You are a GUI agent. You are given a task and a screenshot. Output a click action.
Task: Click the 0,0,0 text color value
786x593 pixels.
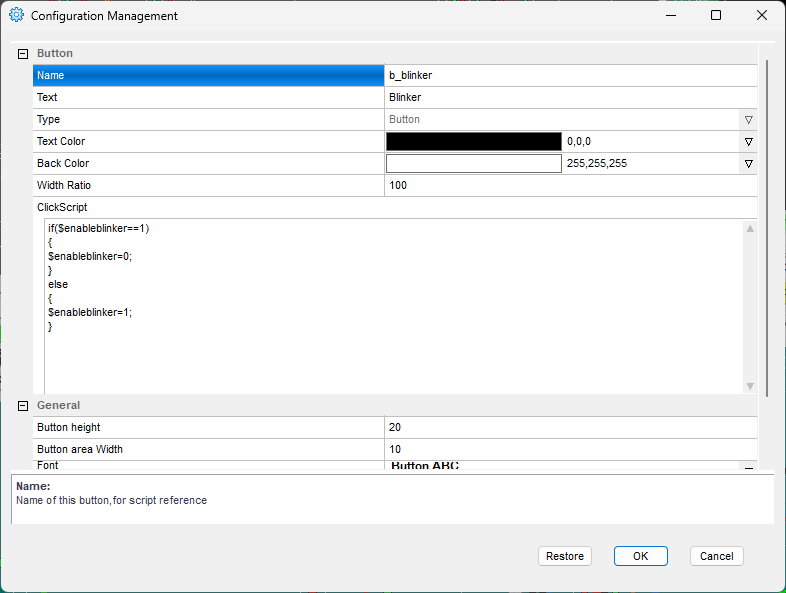click(x=579, y=142)
